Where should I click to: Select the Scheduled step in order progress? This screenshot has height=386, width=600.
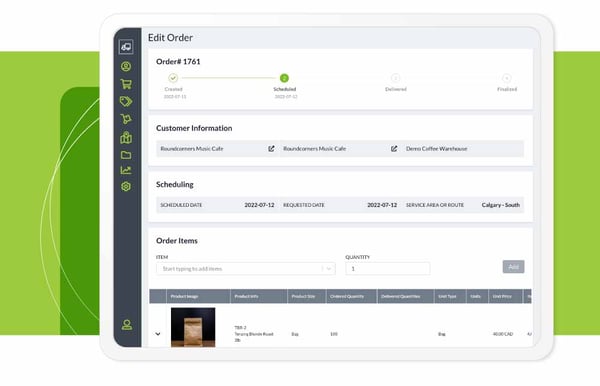tap(284, 78)
